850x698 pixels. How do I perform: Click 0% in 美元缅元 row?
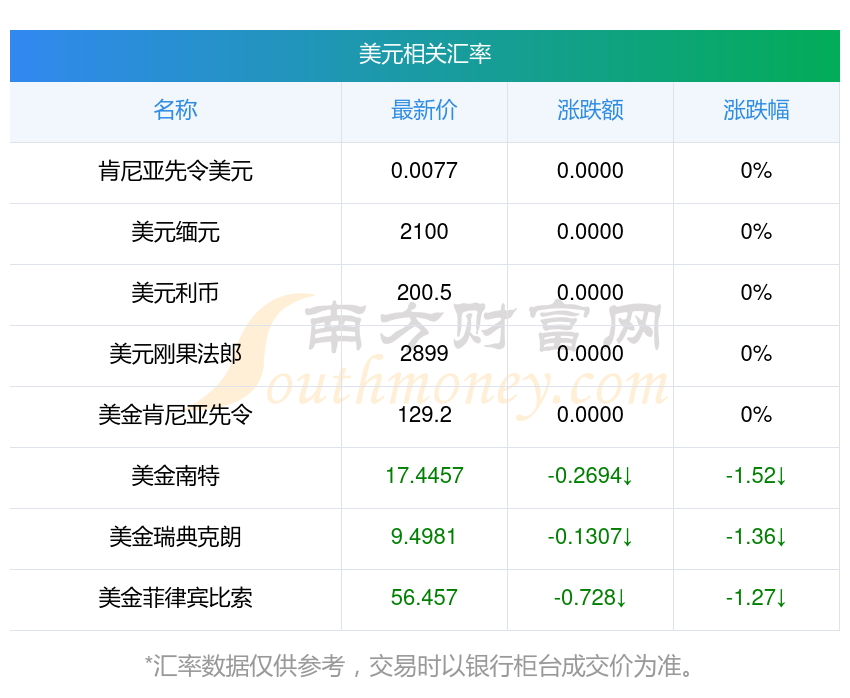(756, 232)
